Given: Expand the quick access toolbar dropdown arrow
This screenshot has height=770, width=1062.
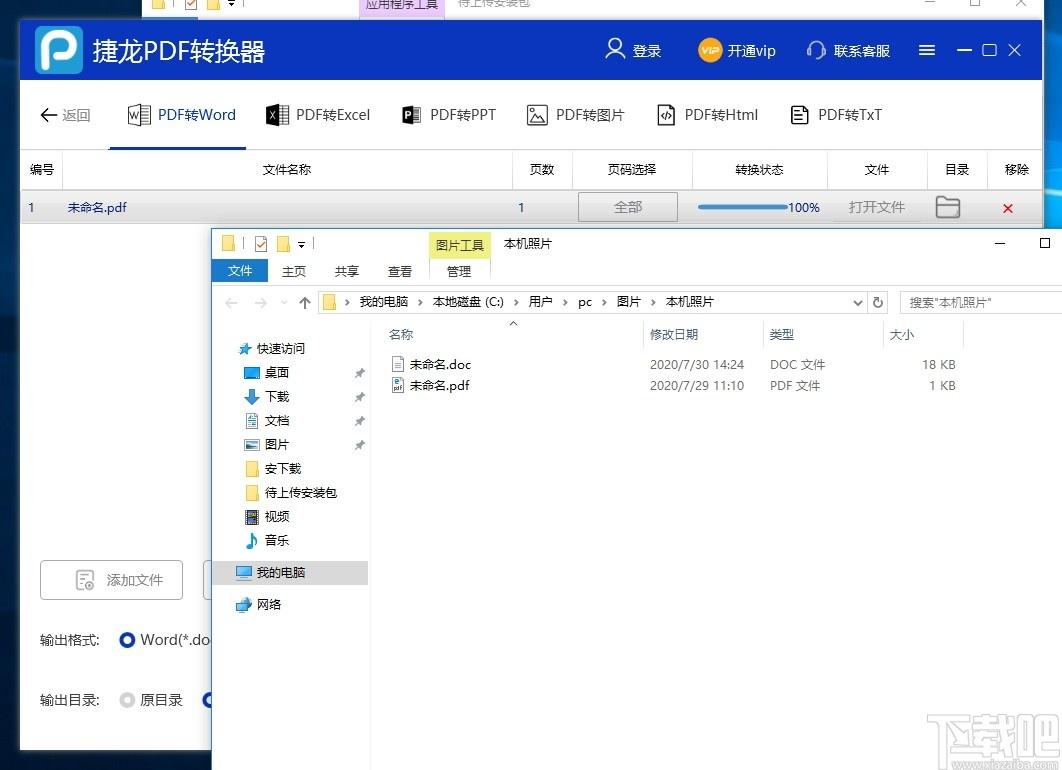Looking at the screenshot, I should pos(301,244).
